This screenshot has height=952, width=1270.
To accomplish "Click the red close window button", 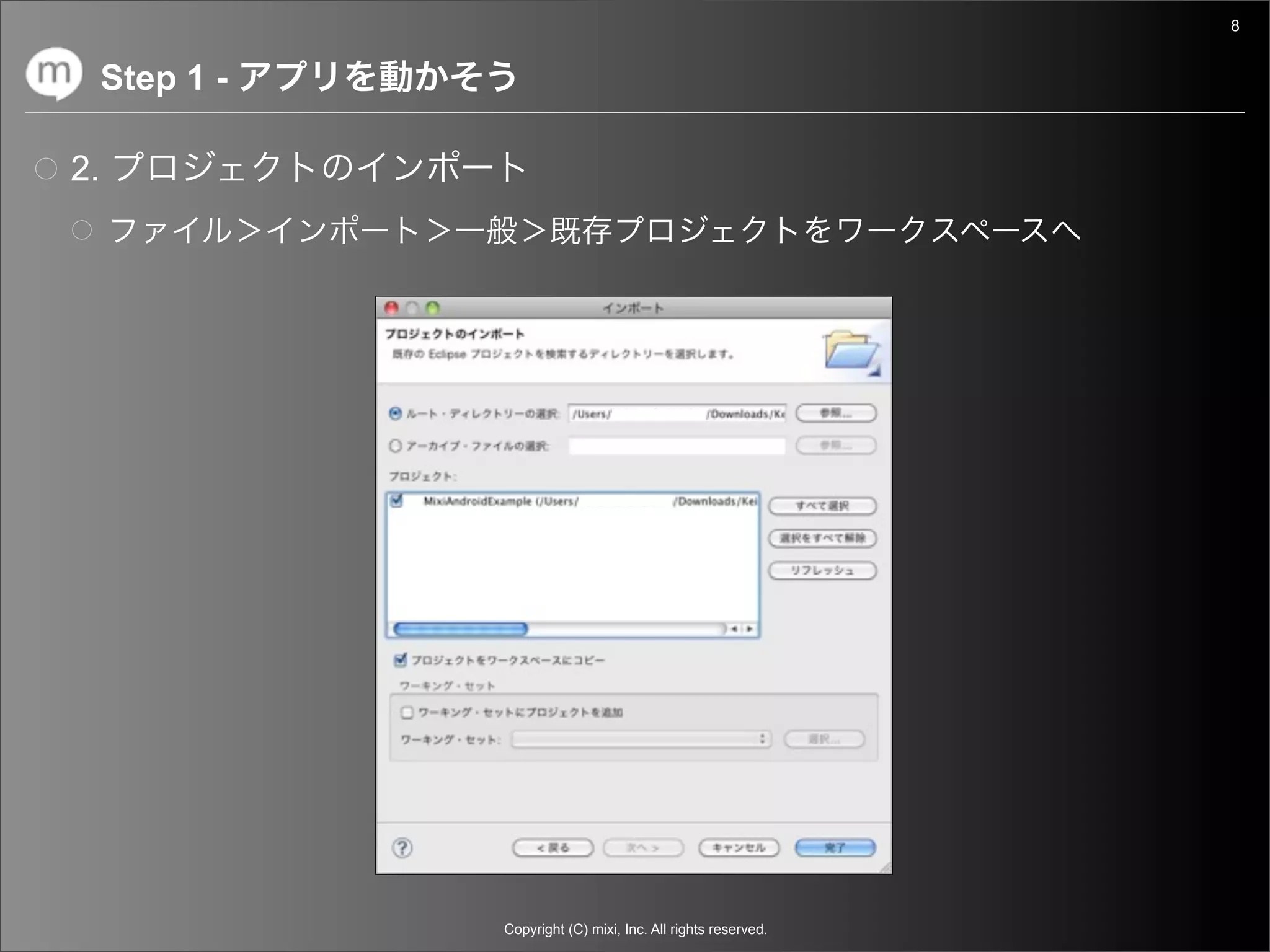I will pyautogui.click(x=391, y=308).
